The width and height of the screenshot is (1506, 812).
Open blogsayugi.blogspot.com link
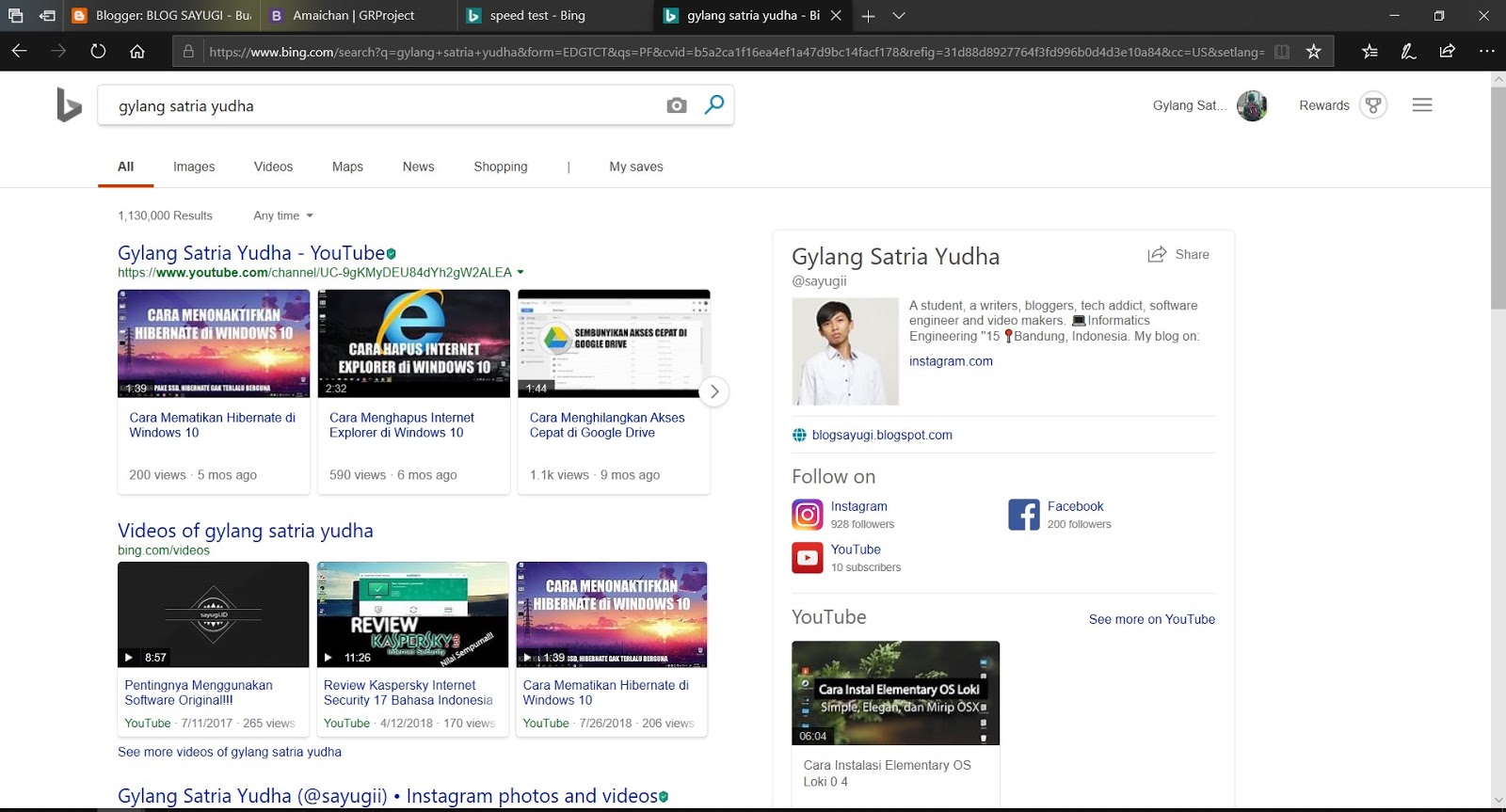tap(882, 435)
